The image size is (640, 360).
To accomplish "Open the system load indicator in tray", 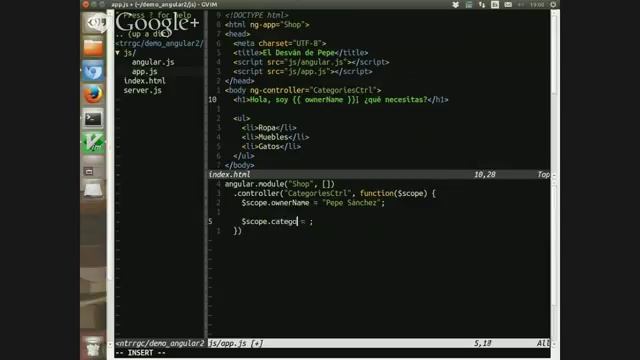I will pos(469,4).
